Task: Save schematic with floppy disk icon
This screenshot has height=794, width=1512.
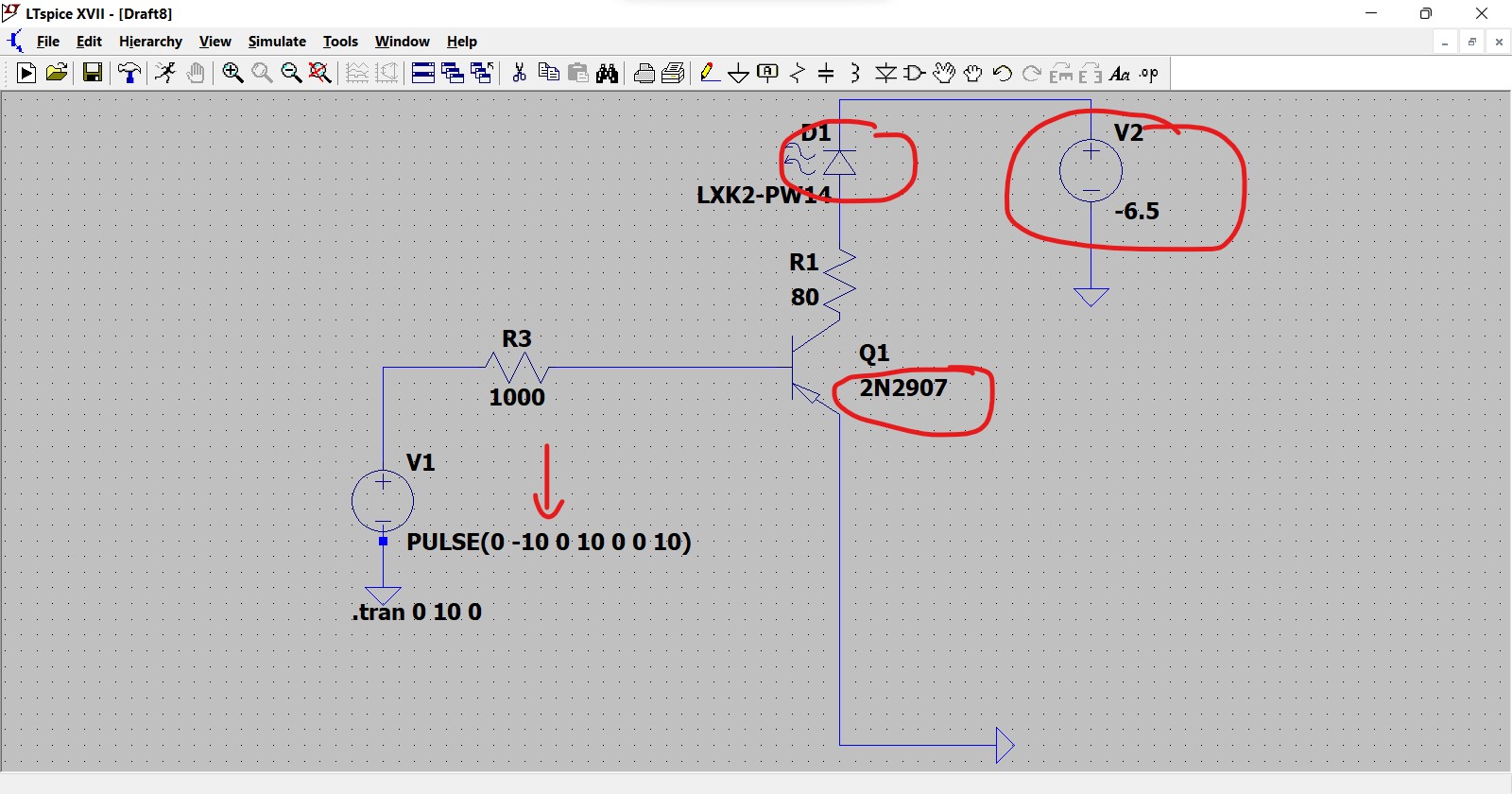Action: tap(93, 73)
